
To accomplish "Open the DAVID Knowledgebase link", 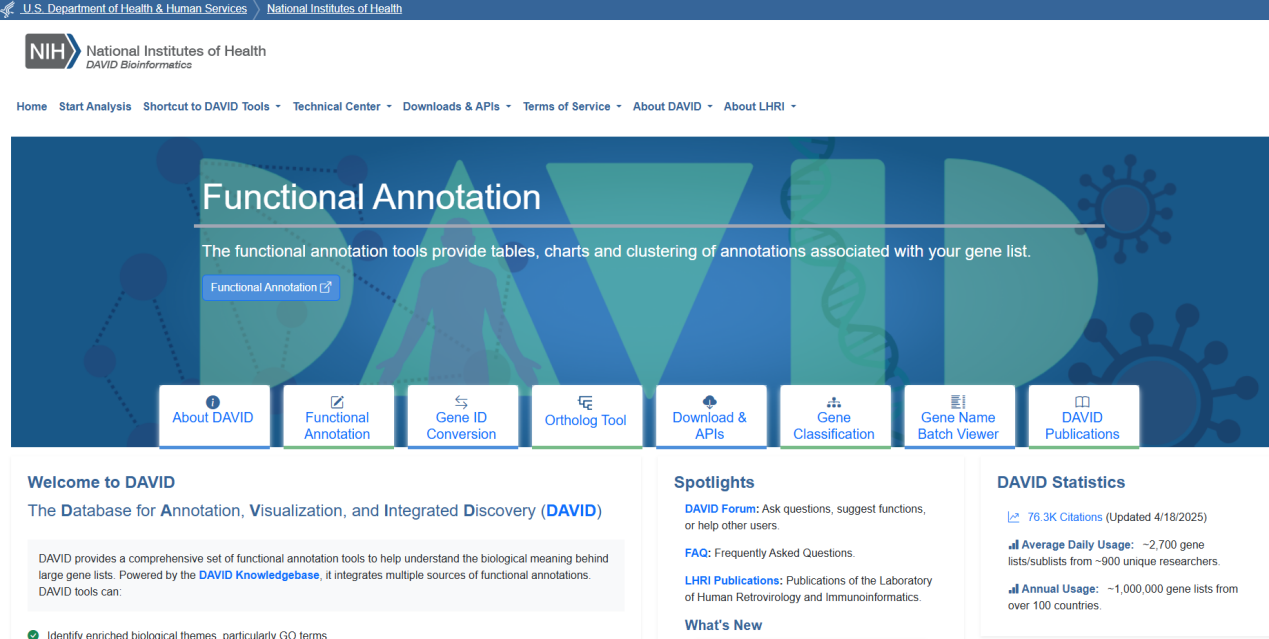I will pyautogui.click(x=259, y=576).
